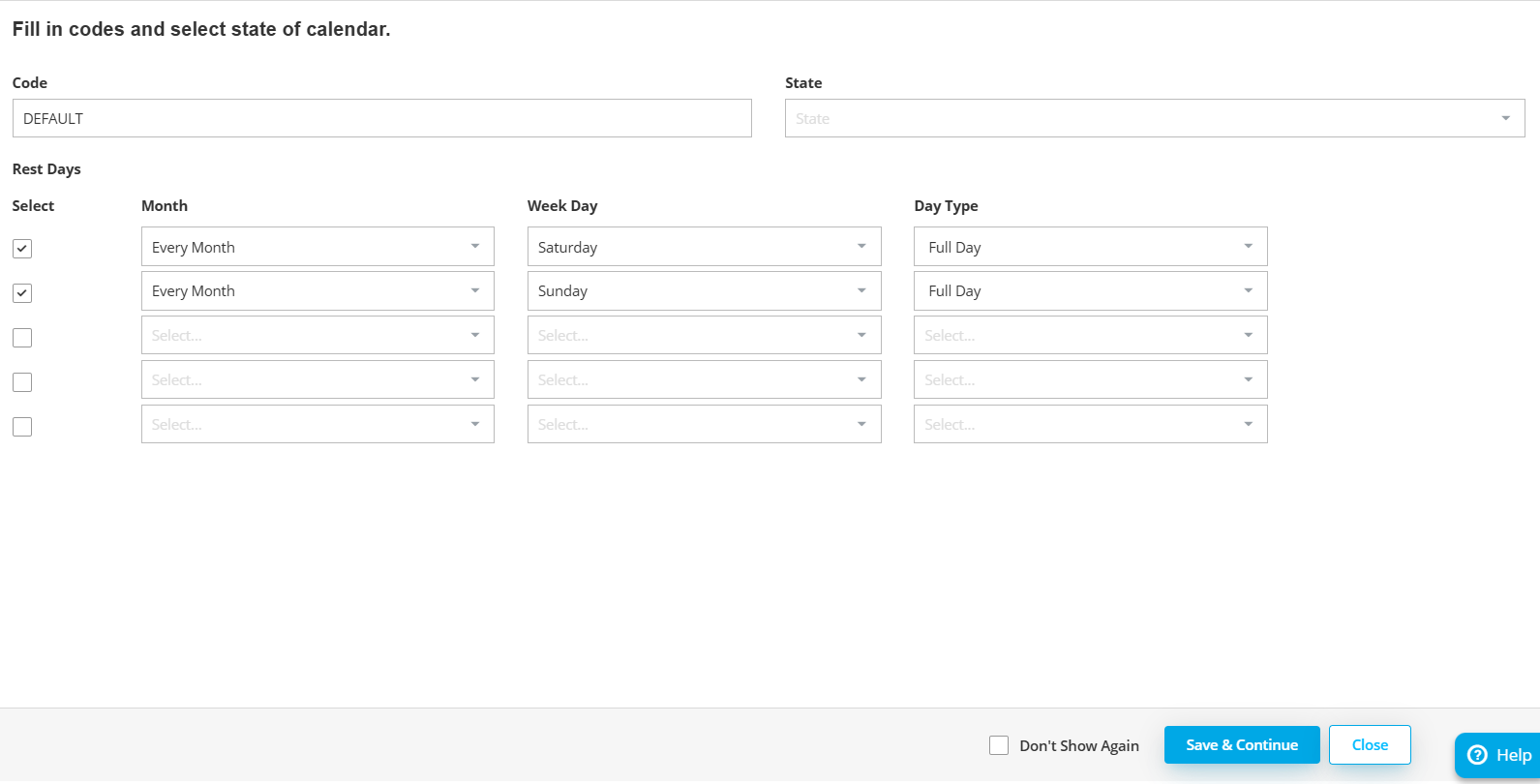
Task: Open the State dropdown
Action: (x=1154, y=118)
